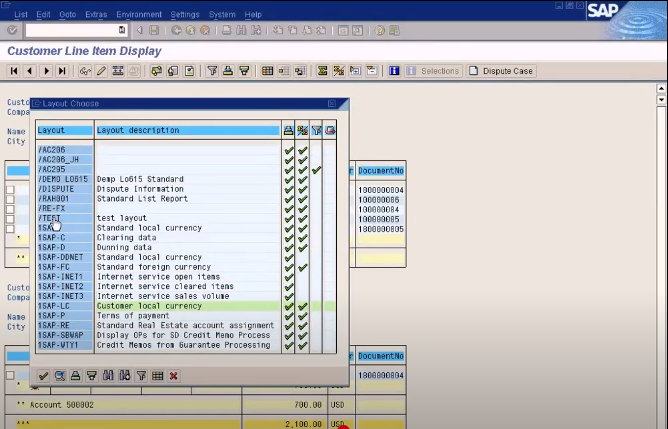Click green Back arrow in standard toolbar

pyautogui.click(x=176, y=30)
